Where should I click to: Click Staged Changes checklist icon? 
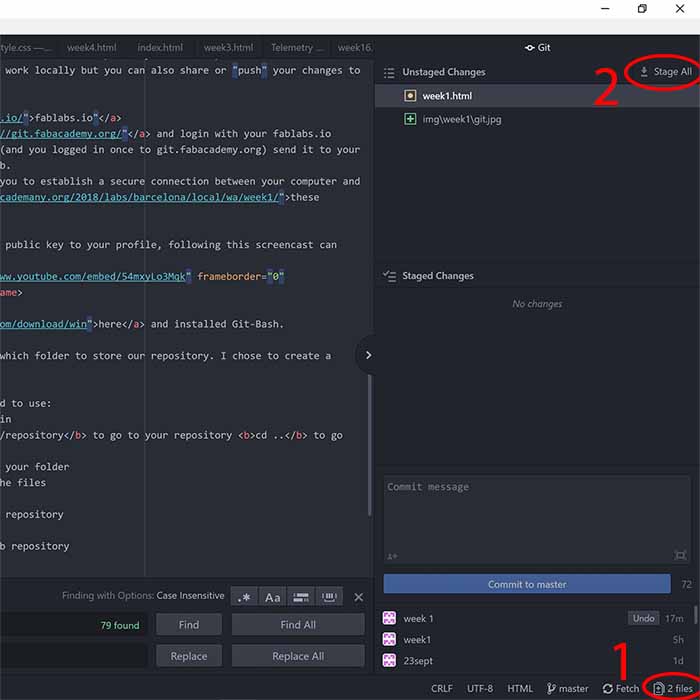click(389, 276)
